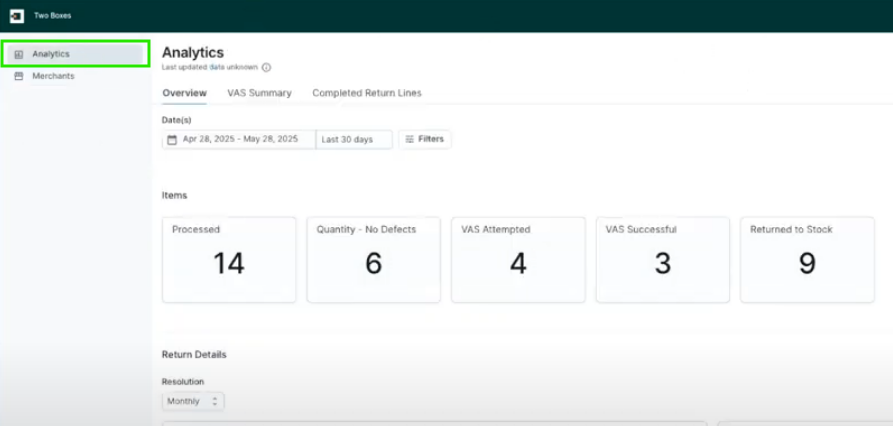Select the Quantity - No Defects card
The image size is (893, 426).
[x=373, y=259]
